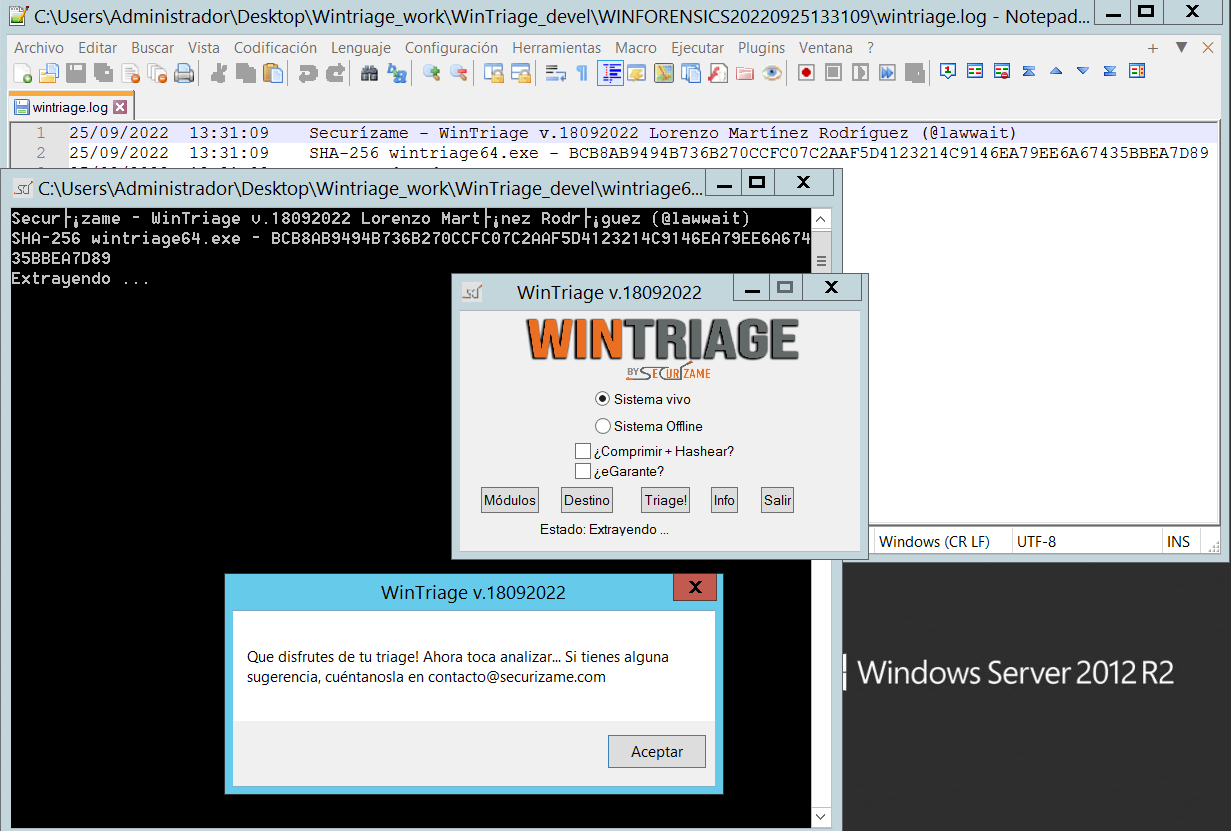The image size is (1231, 831).
Task: Open the Buscar menu
Action: 152,48
